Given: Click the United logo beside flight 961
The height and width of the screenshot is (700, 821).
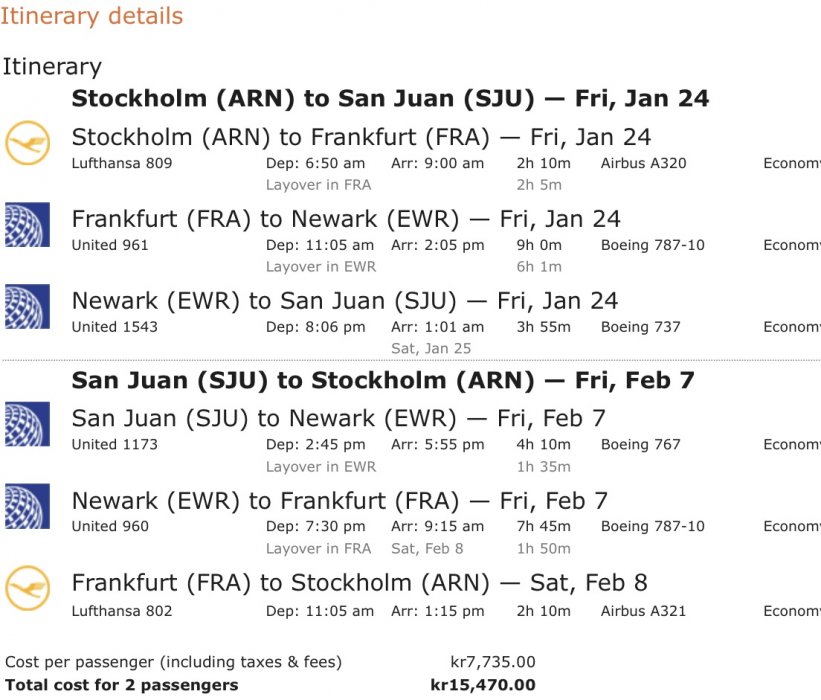Looking at the screenshot, I should 27,225.
